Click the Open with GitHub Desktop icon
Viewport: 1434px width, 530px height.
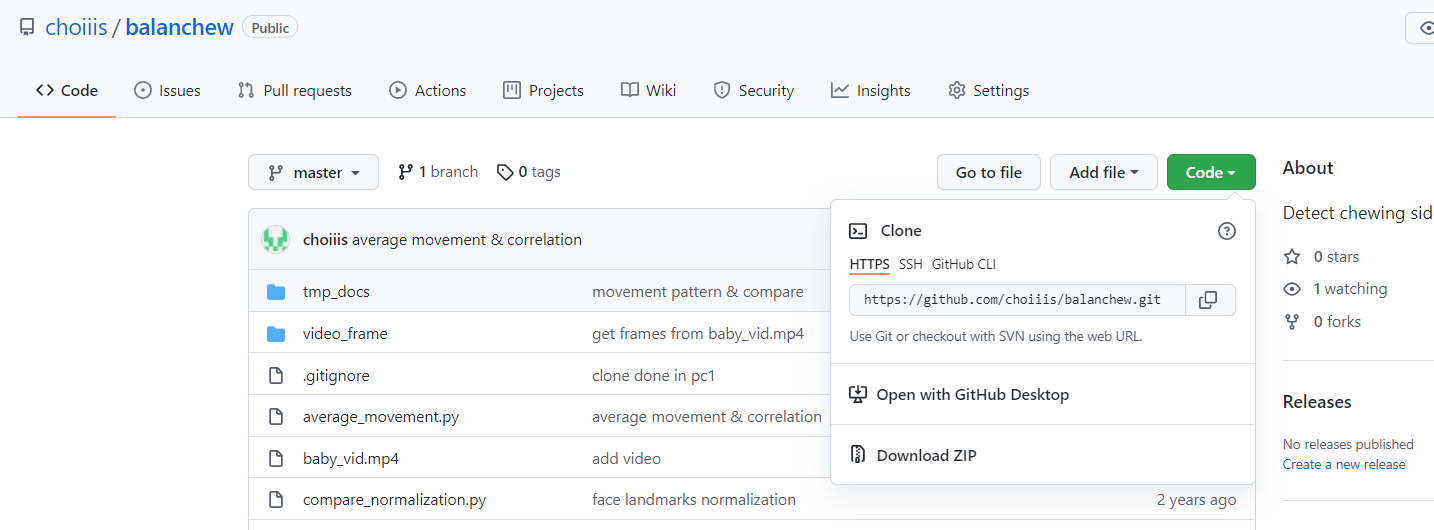[857, 395]
